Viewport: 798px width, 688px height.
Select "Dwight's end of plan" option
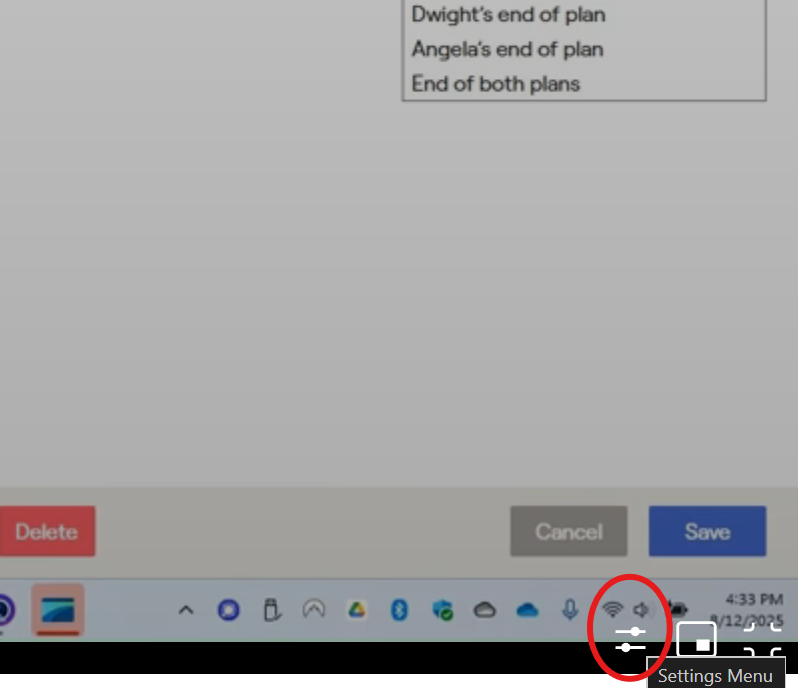[x=508, y=15]
